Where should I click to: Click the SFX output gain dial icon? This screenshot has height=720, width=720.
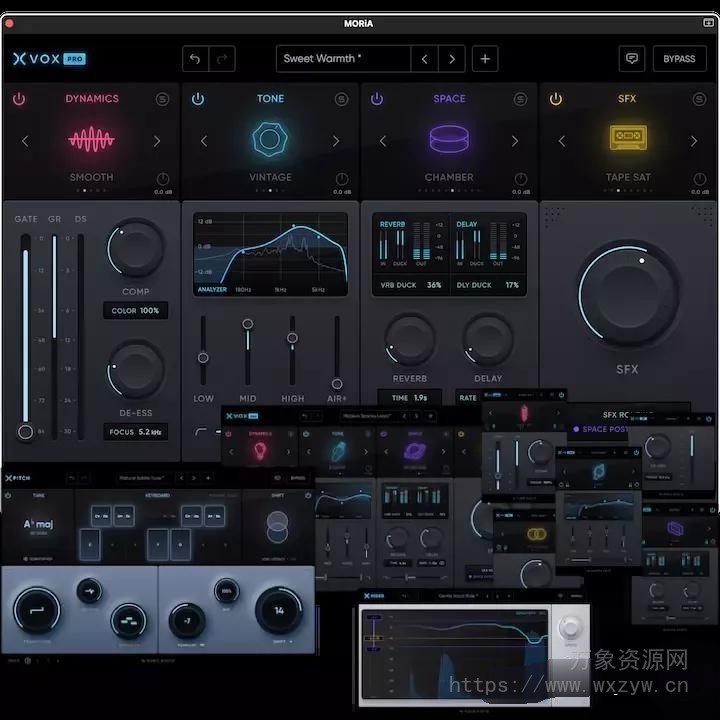pyautogui.click(x=699, y=179)
